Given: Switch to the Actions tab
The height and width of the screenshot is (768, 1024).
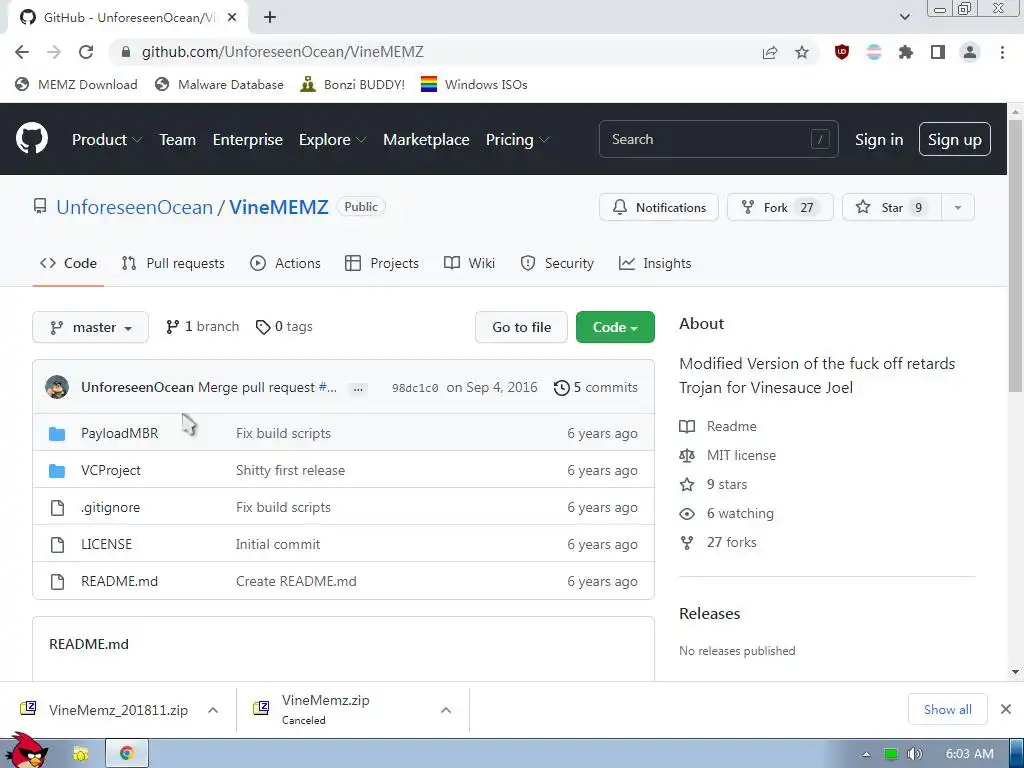Looking at the screenshot, I should coord(285,263).
